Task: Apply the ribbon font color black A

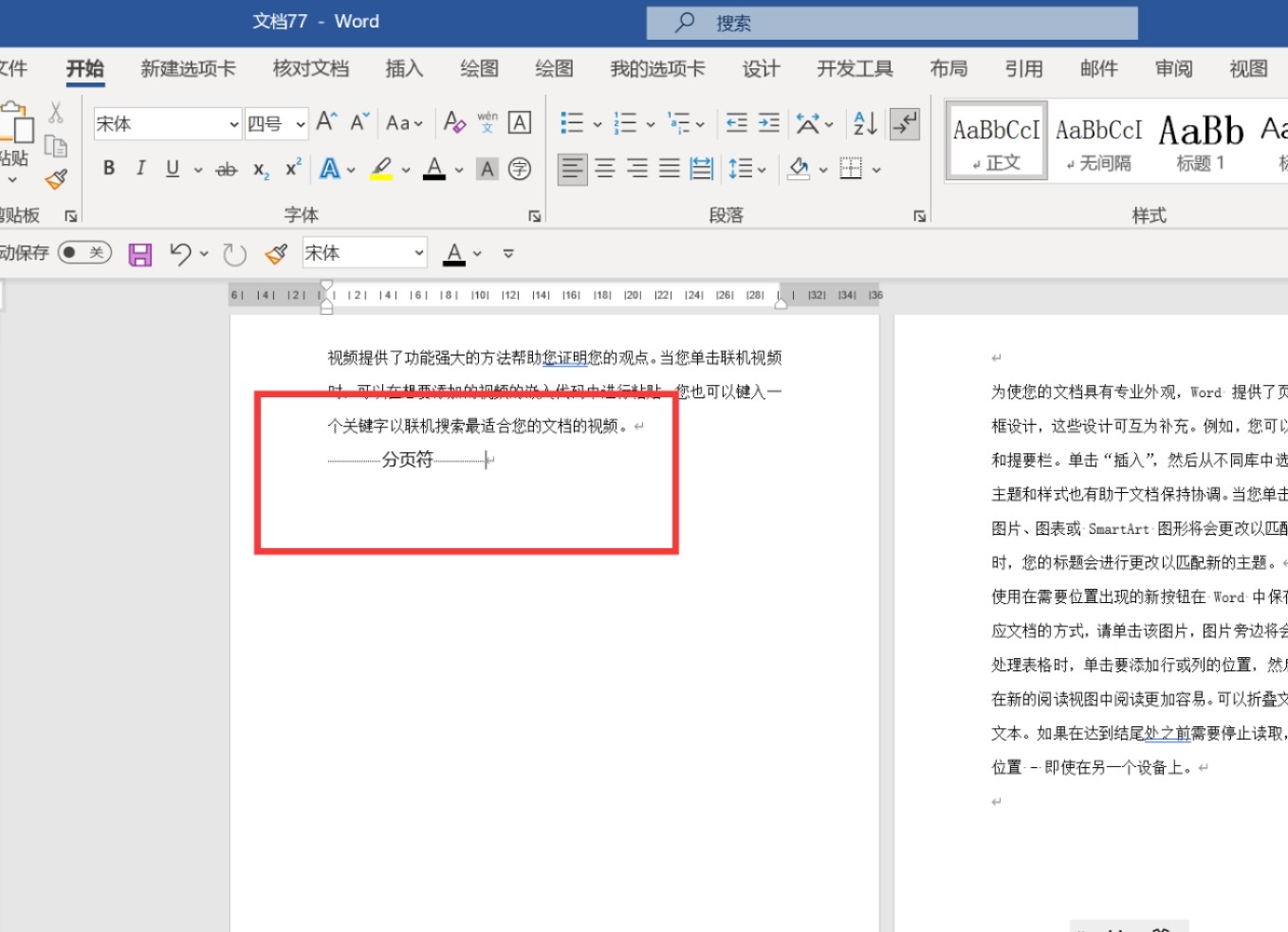Action: (x=434, y=169)
